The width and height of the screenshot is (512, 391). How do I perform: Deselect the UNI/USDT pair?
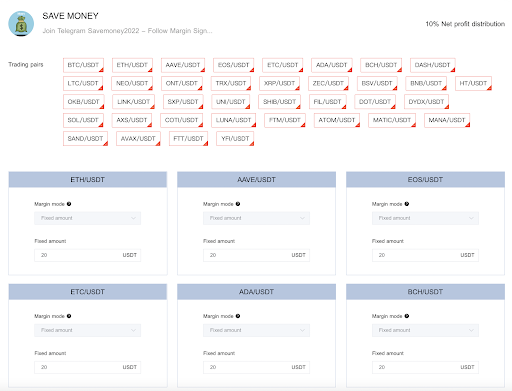(231, 102)
